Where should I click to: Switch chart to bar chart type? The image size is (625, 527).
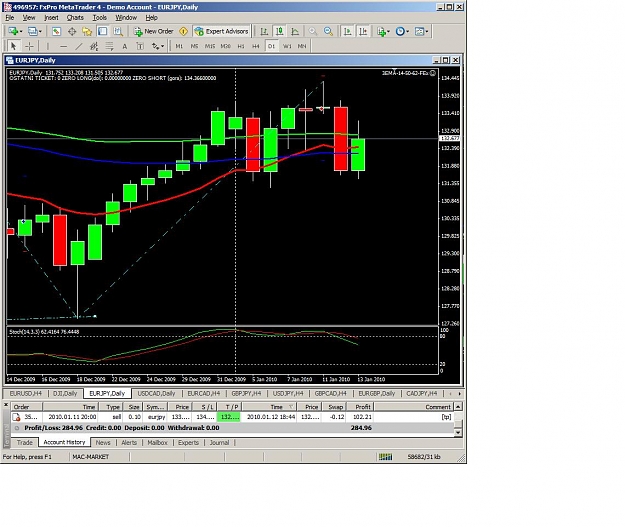click(264, 31)
